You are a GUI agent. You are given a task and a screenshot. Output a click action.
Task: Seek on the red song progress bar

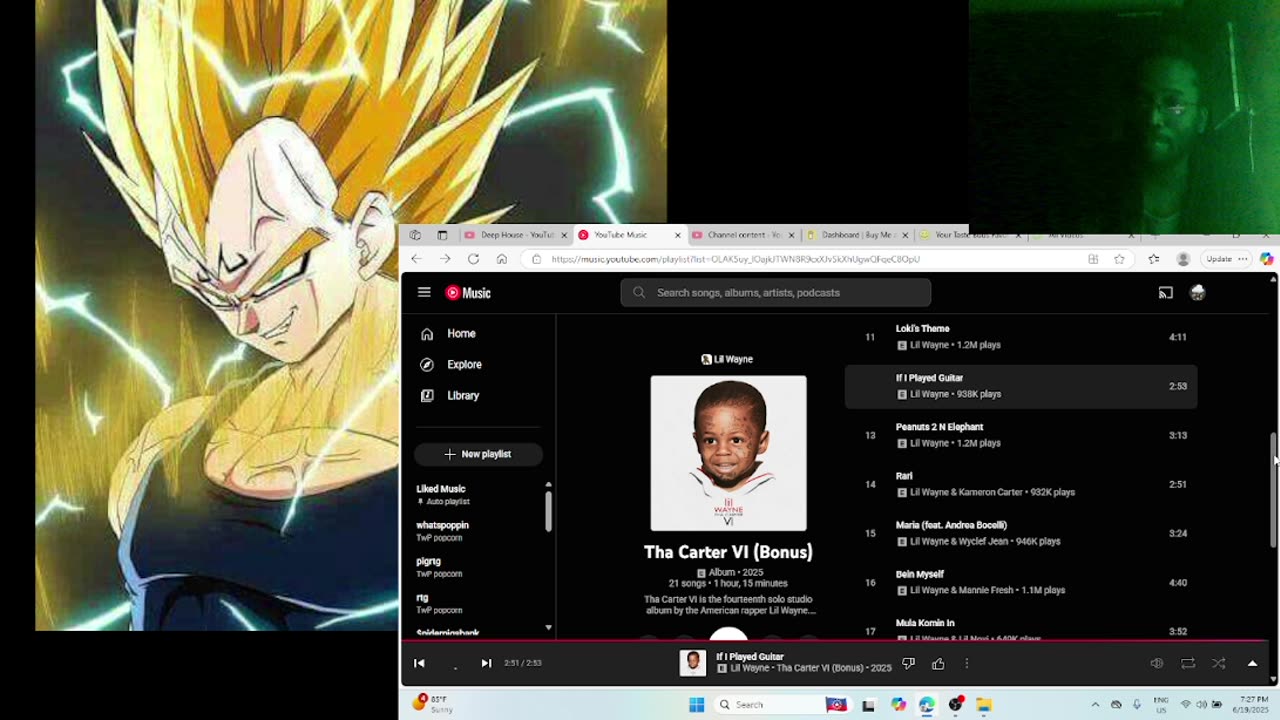[x=835, y=641]
